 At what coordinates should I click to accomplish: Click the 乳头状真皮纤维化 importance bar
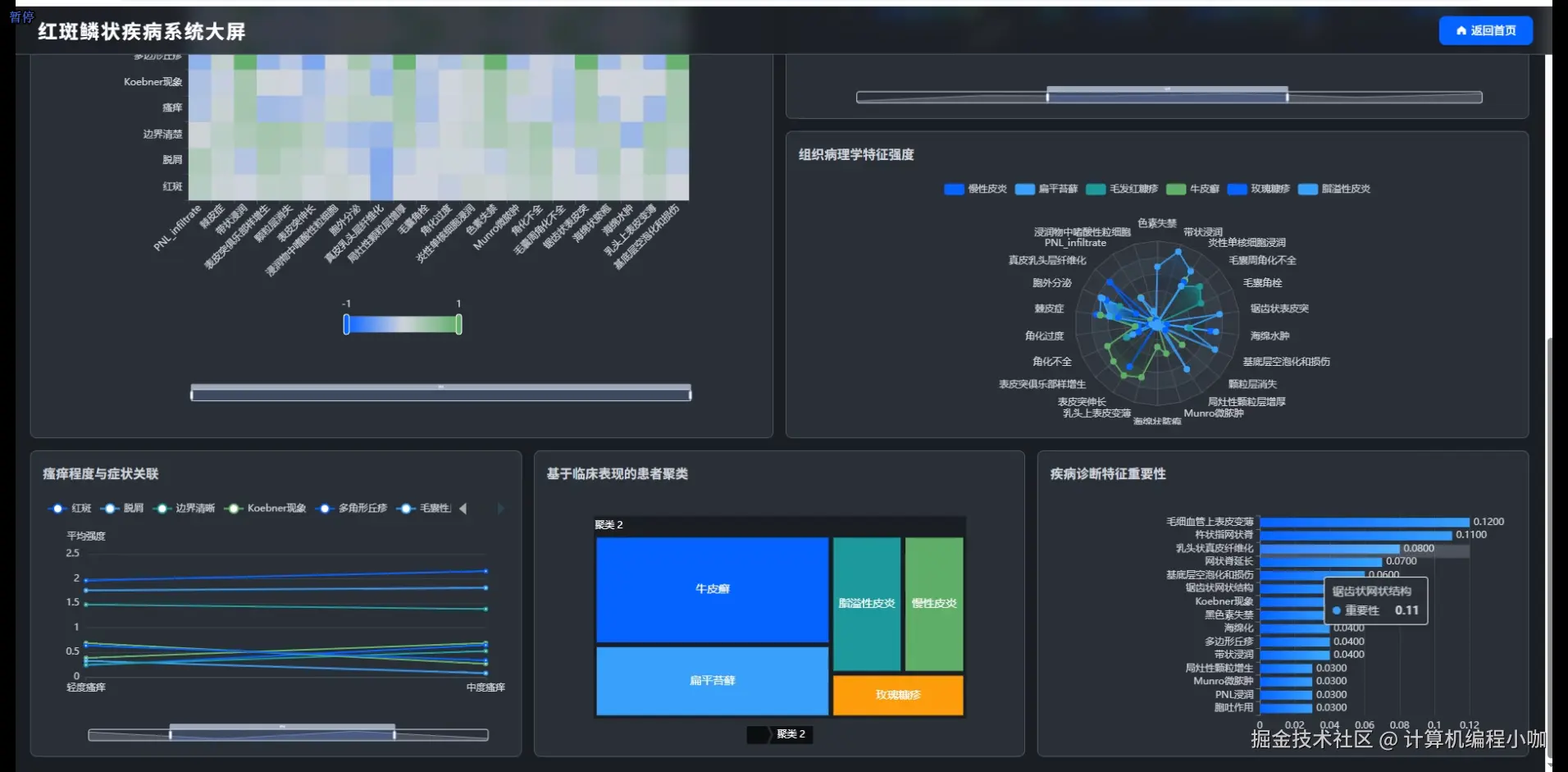(x=1330, y=549)
